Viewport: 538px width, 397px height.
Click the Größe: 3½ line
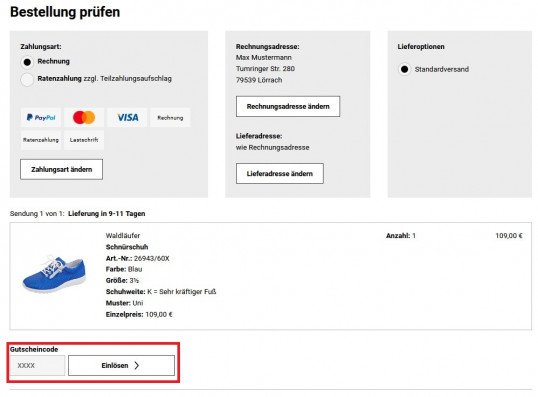point(122,281)
